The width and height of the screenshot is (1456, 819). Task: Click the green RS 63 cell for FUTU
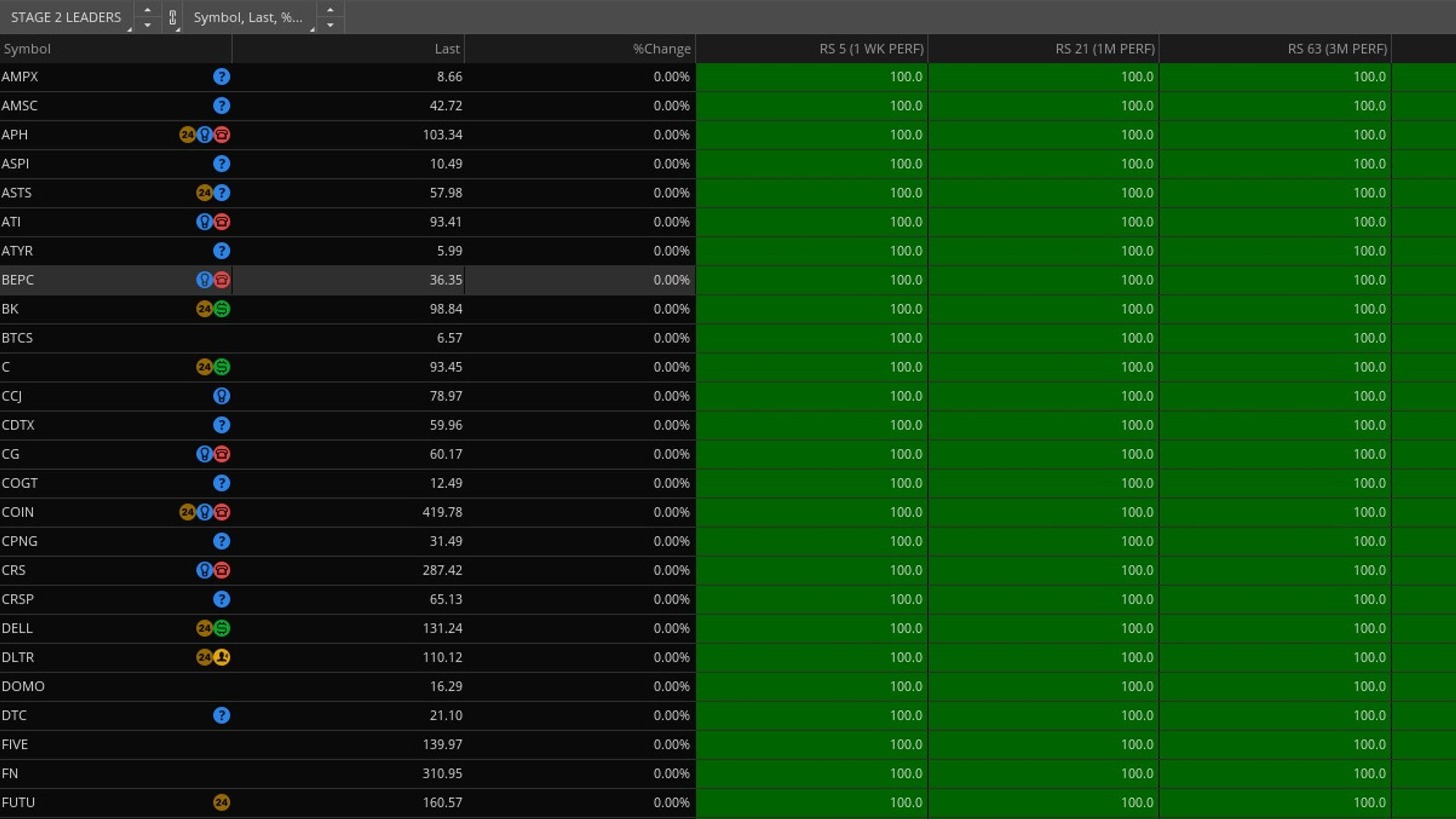(1276, 802)
